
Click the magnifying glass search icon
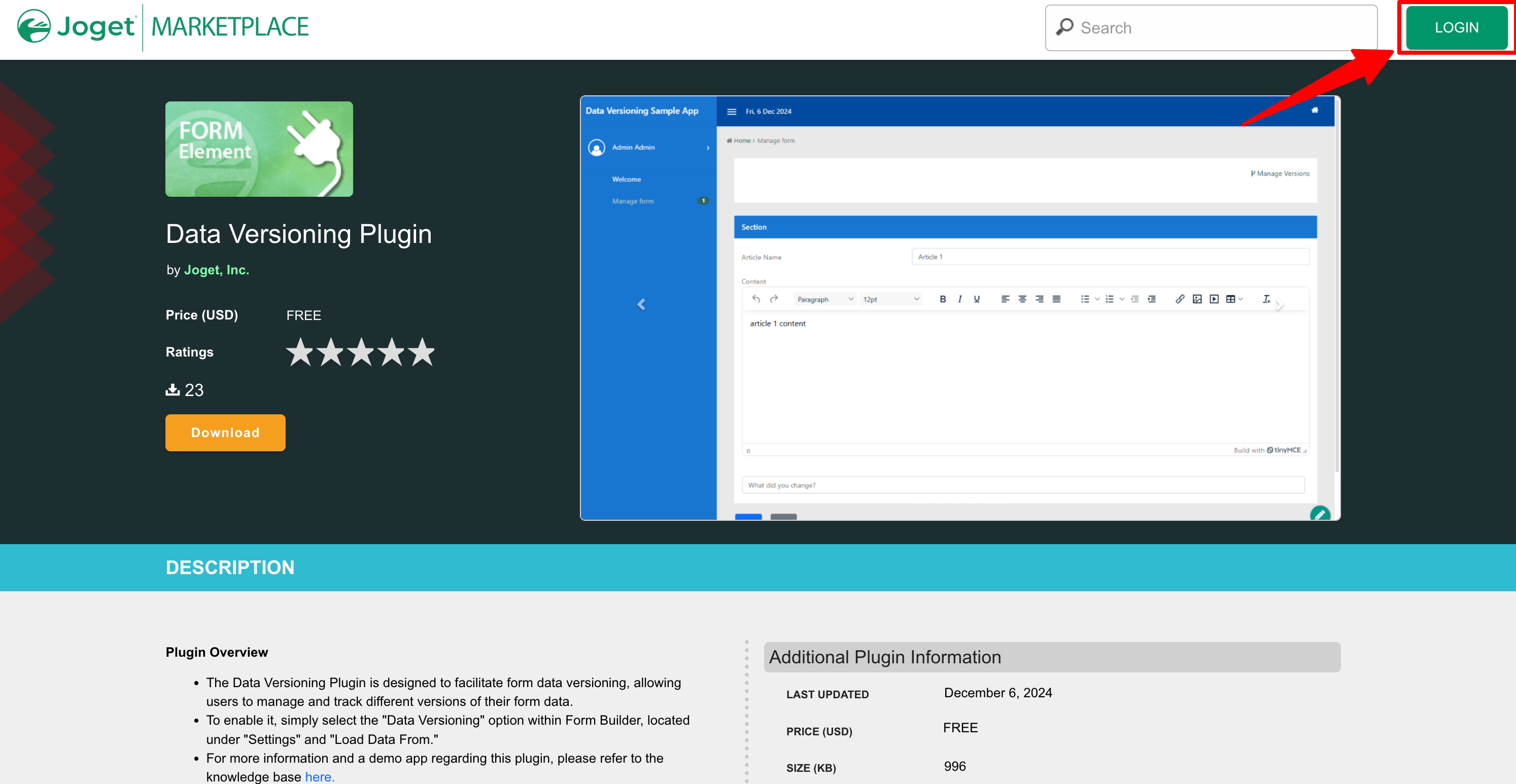click(1064, 27)
